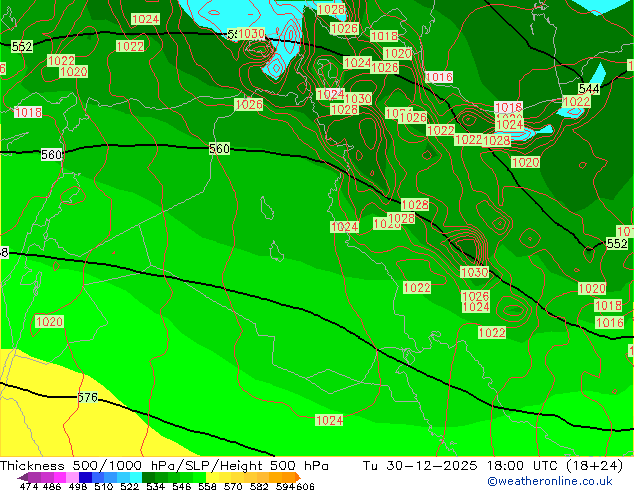Click the 606 value on the legend scale

(x=305, y=486)
